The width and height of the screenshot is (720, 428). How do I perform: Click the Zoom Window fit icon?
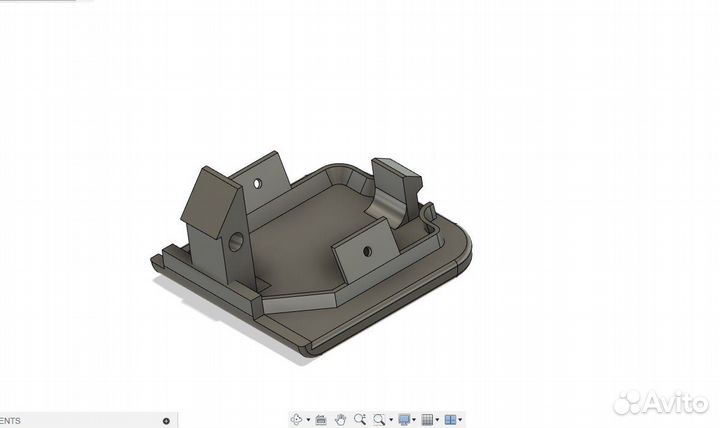tap(379, 419)
